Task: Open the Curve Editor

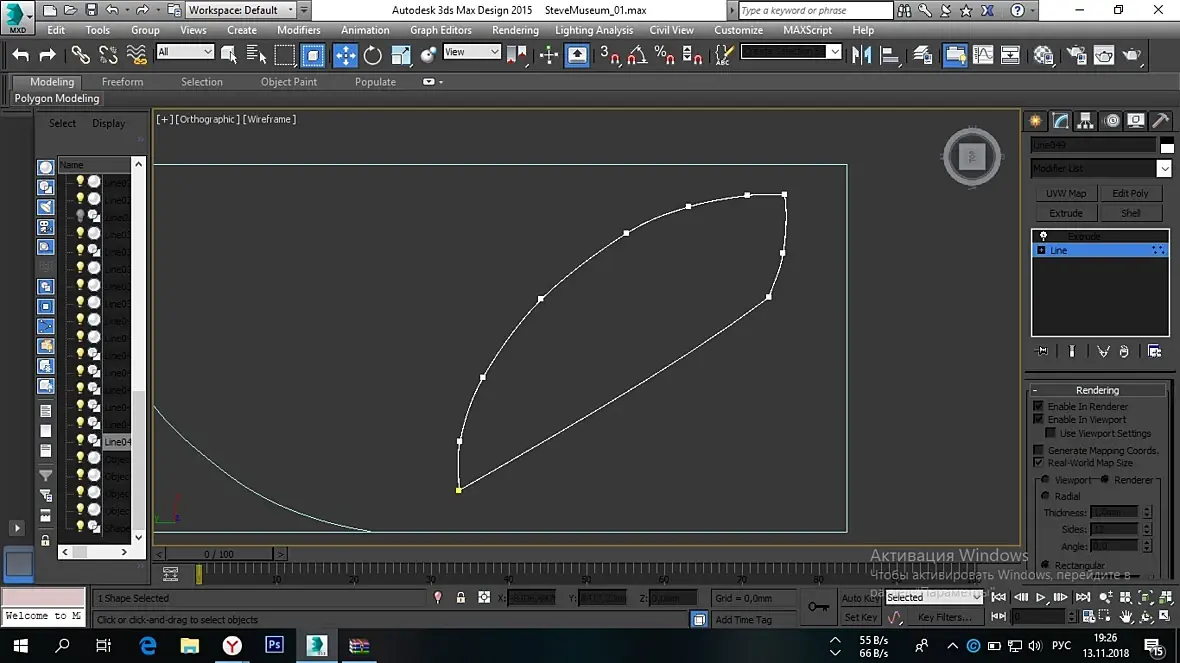Action: coord(983,55)
